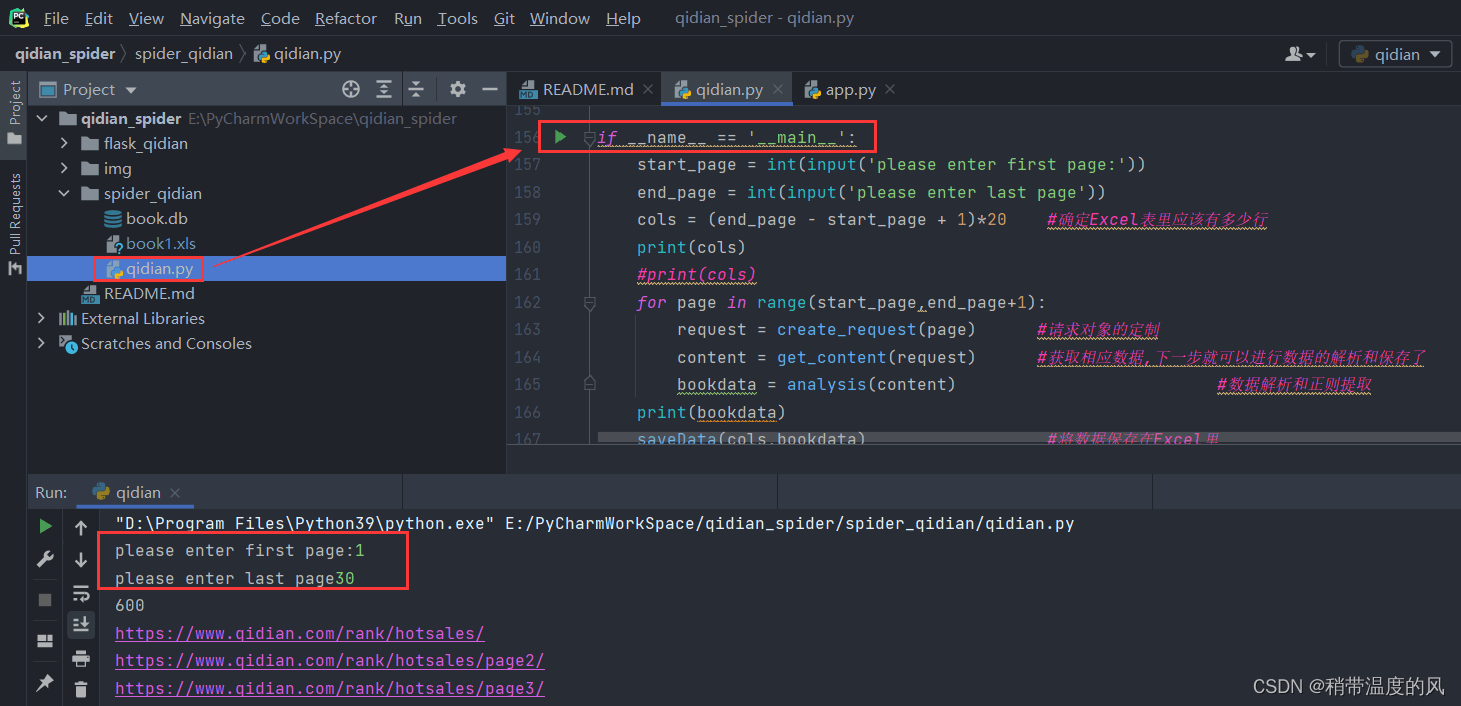Close the qidian.py editor tab
Image resolution: width=1461 pixels, height=706 pixels.
pyautogui.click(x=778, y=89)
